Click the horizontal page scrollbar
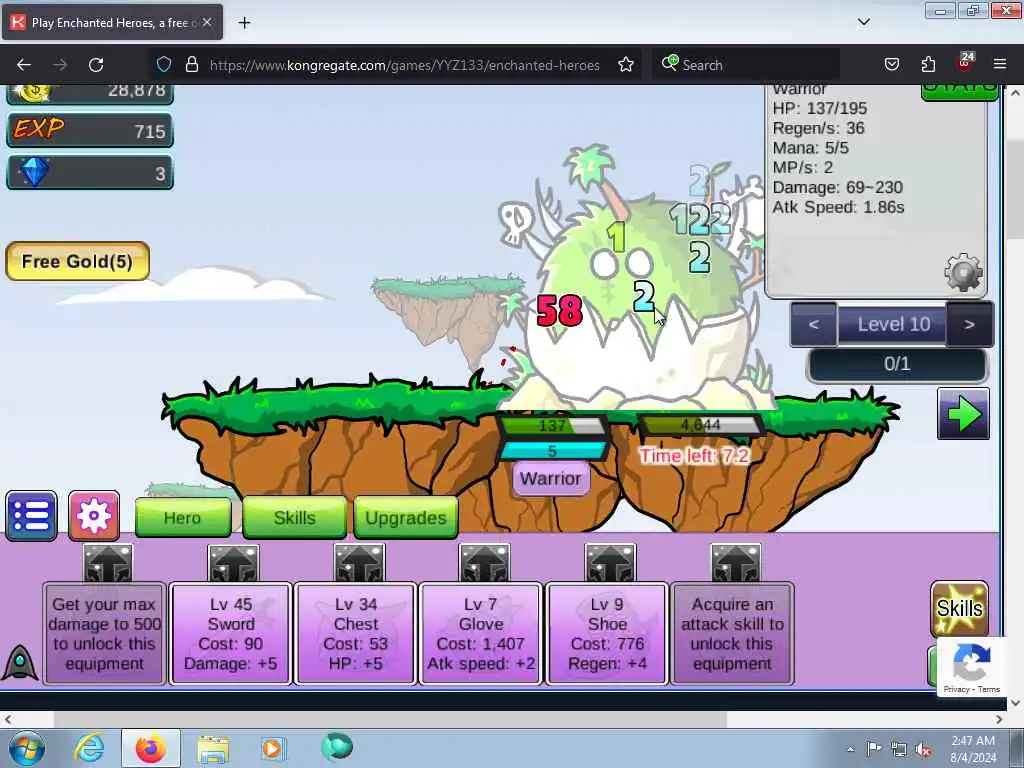1024x768 pixels. 391,719
